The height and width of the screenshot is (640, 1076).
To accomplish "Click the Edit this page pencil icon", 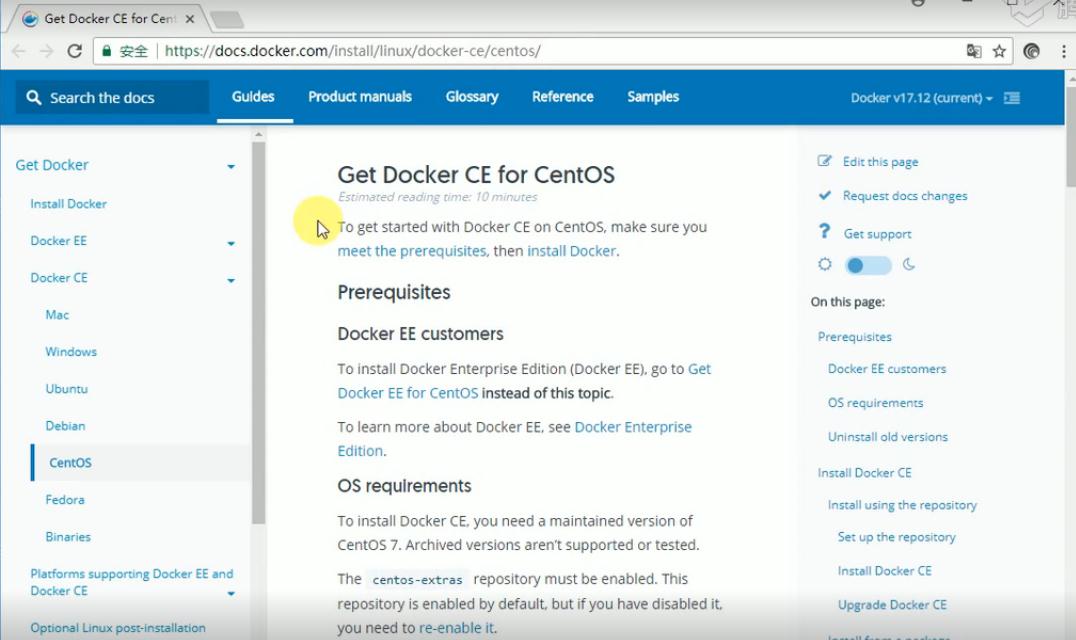I will [825, 161].
